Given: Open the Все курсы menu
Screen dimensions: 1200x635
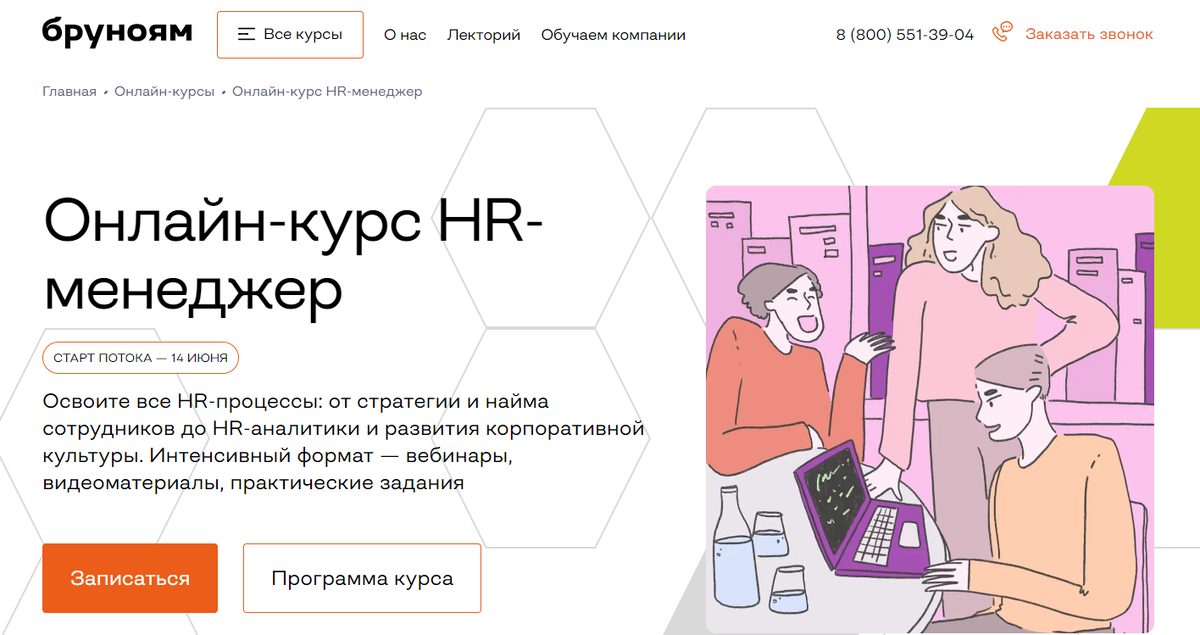Looking at the screenshot, I should (290, 34).
